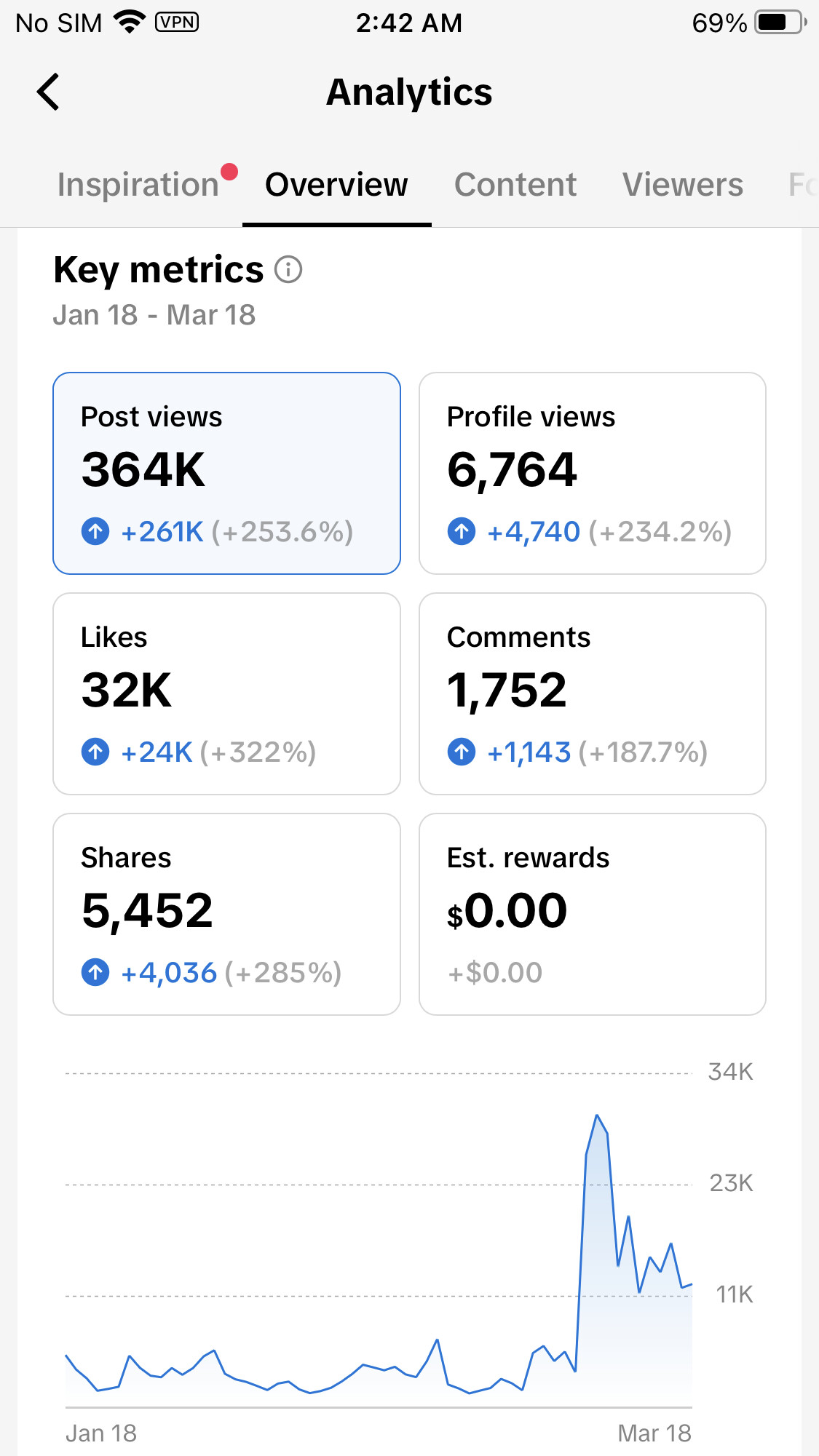Tap the Profile views up-arrow icon
The image size is (819, 1456).
[x=462, y=531]
